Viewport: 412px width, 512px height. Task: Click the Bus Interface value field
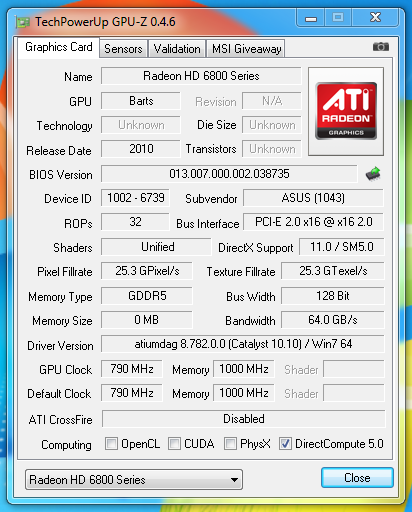313,222
